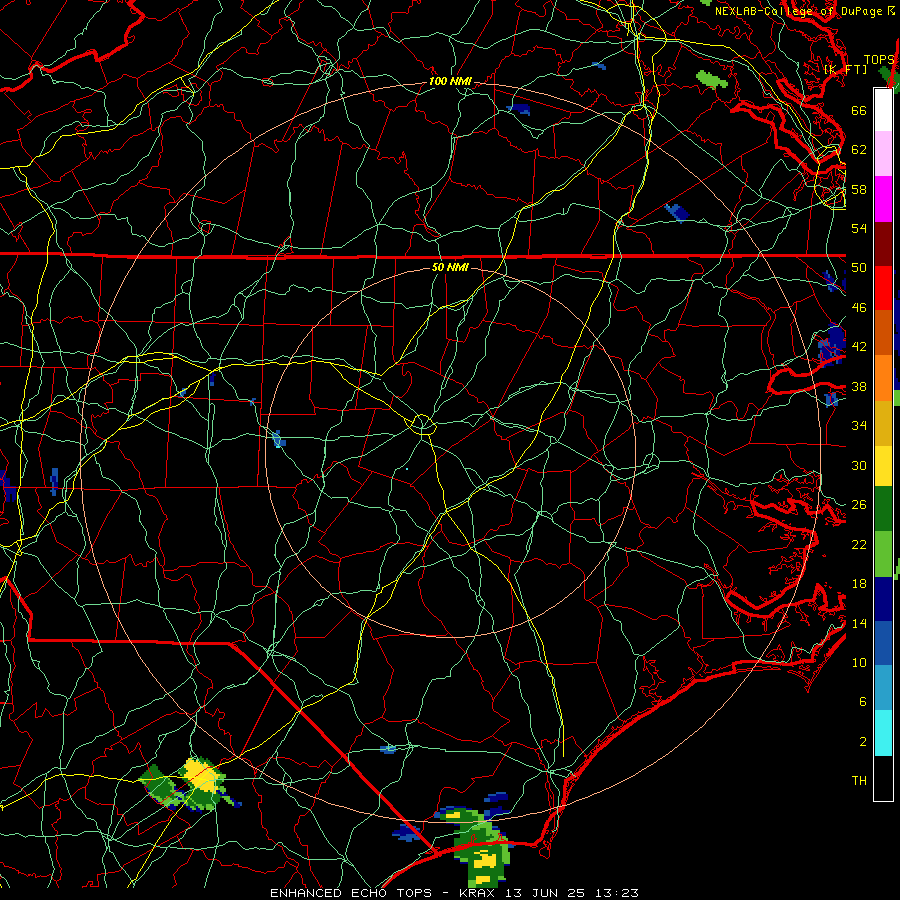
Task: Choose the light green legend band
Action: click(x=883, y=554)
